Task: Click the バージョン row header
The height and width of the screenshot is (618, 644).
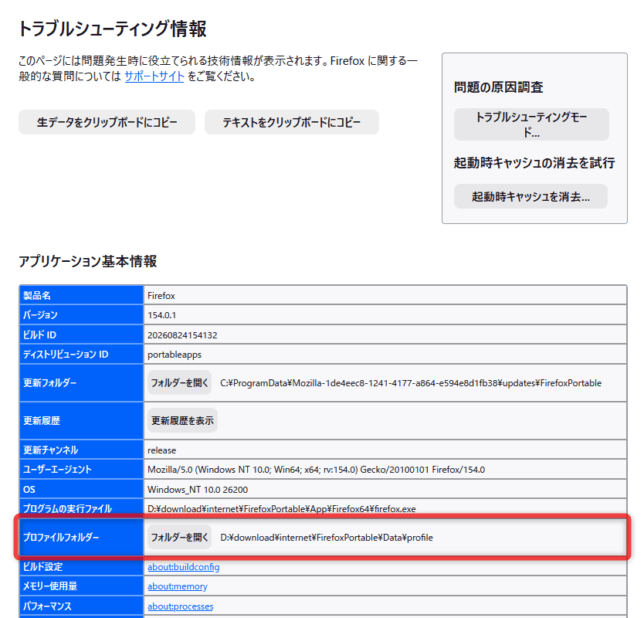Action: pos(81,315)
